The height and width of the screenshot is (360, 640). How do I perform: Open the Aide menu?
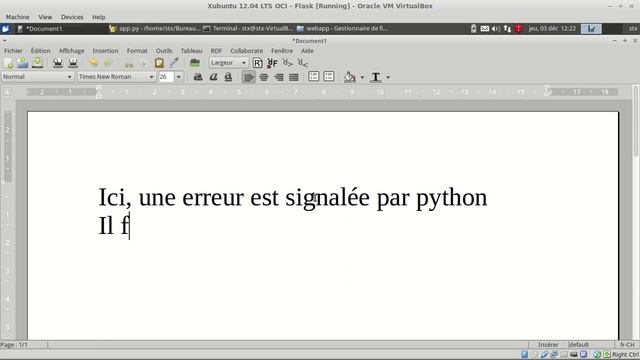pos(307,51)
